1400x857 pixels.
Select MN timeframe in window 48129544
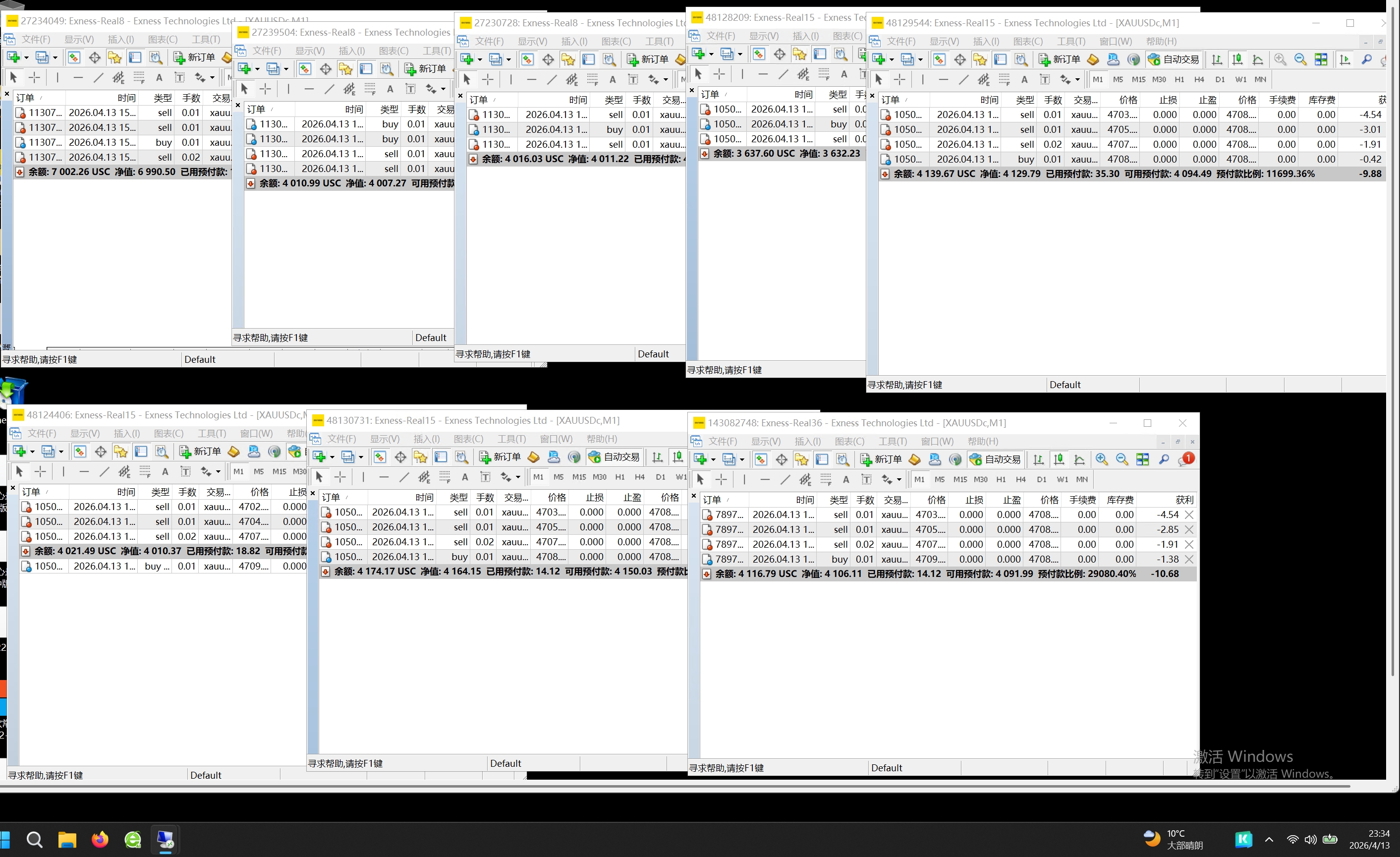tap(1260, 80)
